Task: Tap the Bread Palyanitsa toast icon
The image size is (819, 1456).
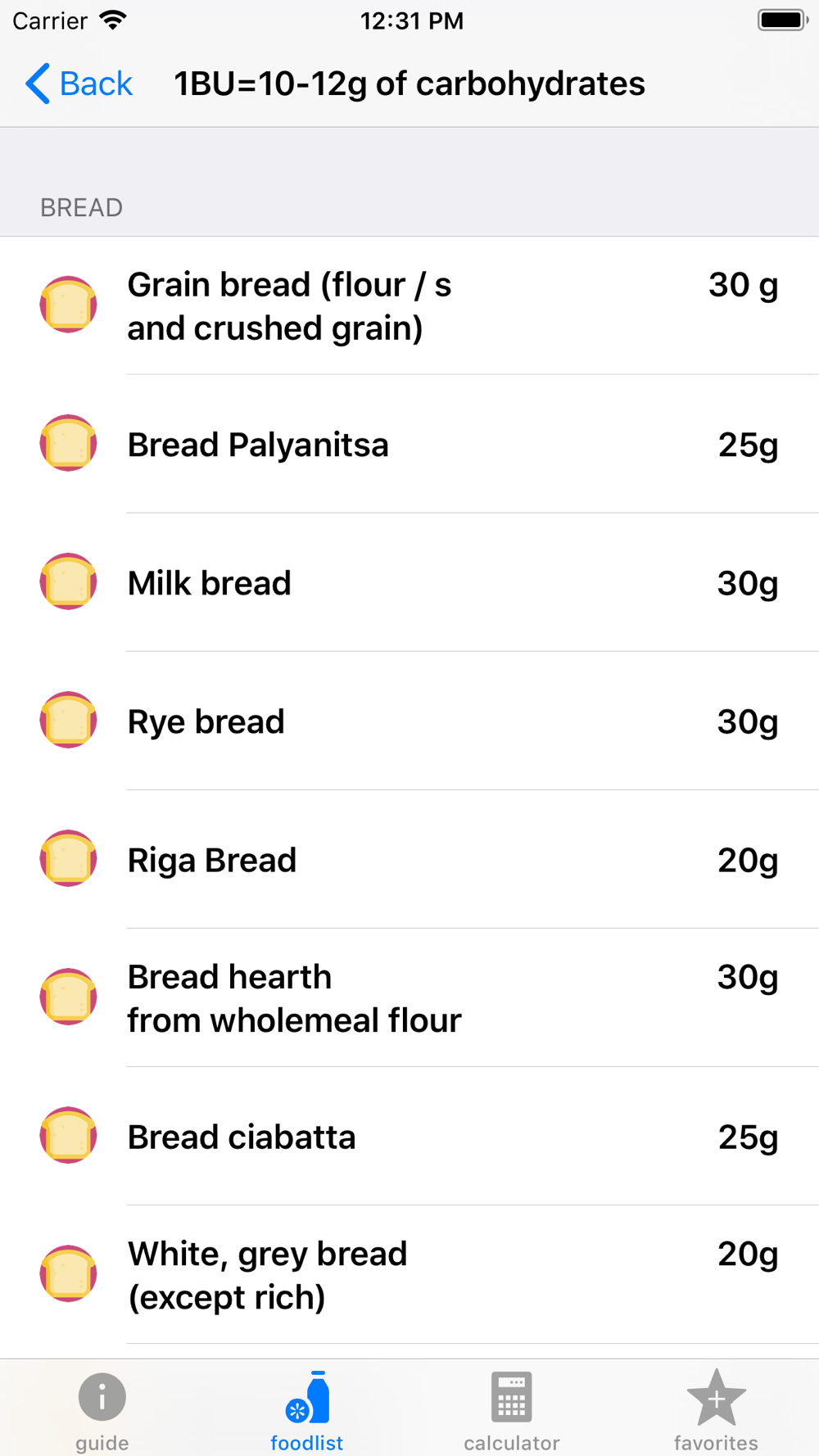Action: [x=69, y=443]
